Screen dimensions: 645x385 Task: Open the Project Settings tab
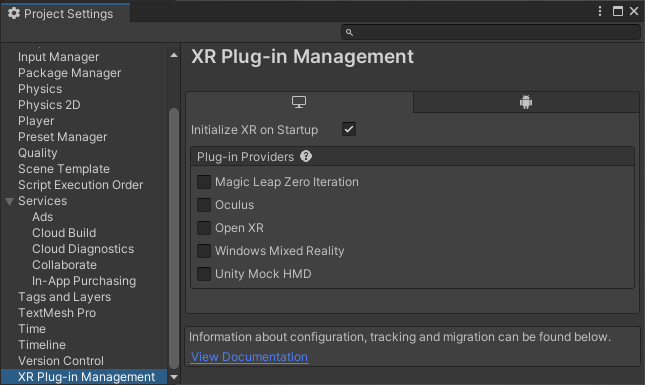tap(65, 14)
